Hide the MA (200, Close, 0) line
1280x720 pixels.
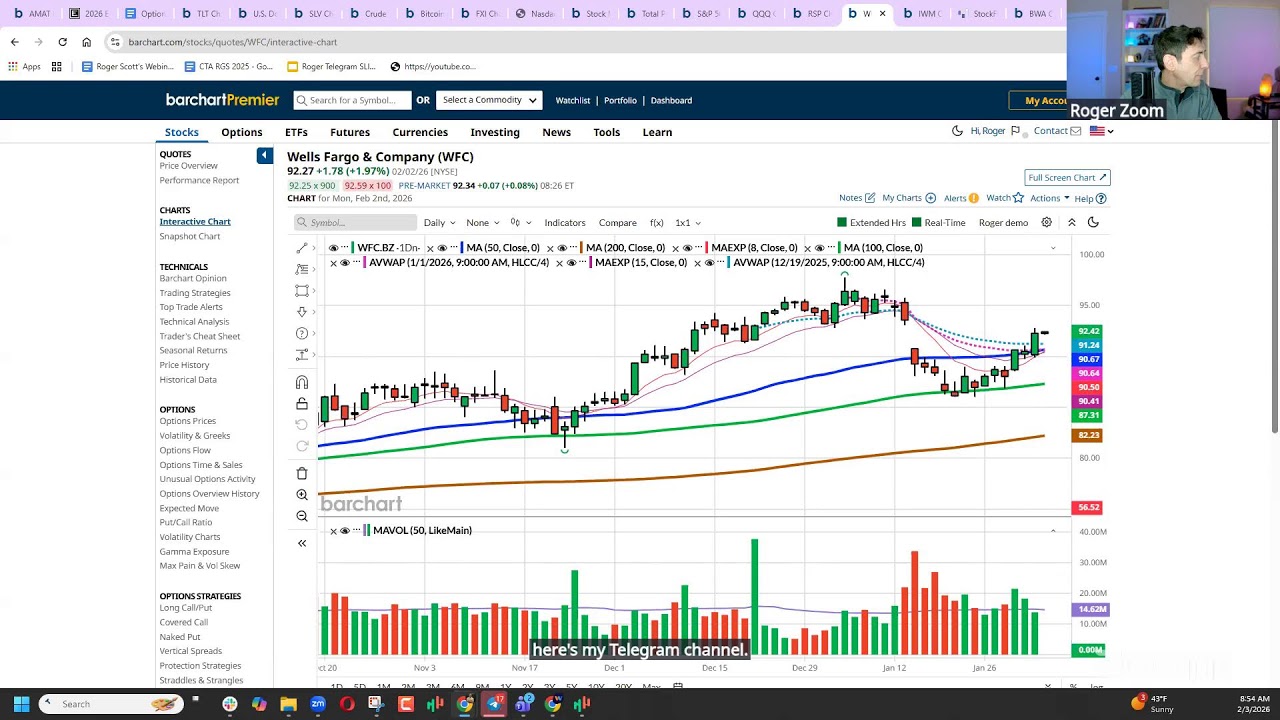click(x=562, y=248)
